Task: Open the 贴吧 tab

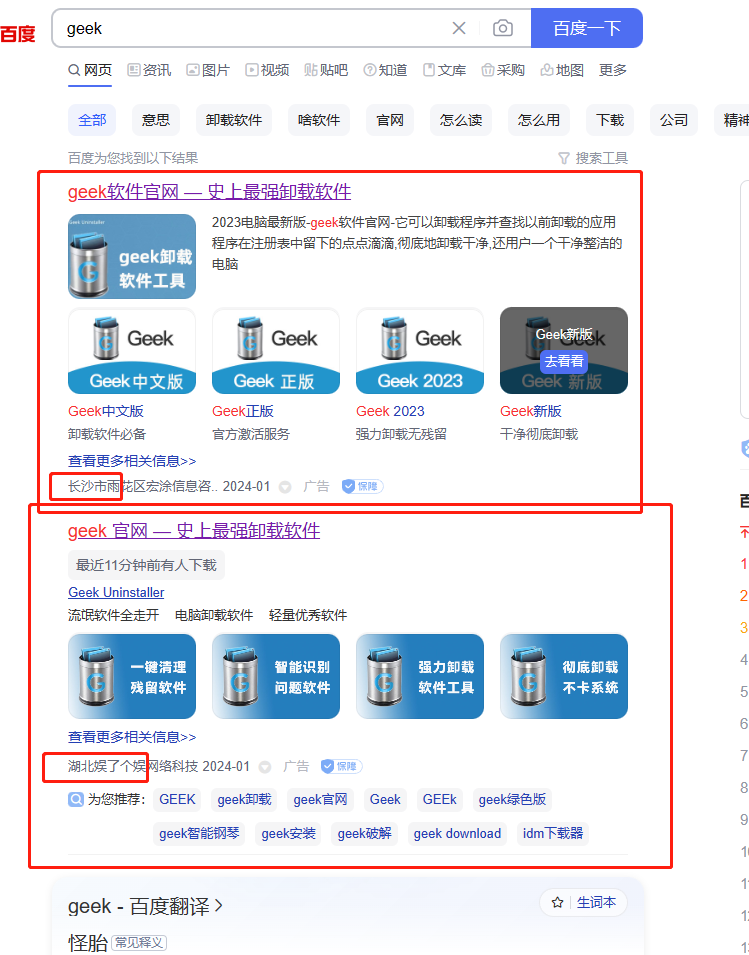Action: coord(326,70)
